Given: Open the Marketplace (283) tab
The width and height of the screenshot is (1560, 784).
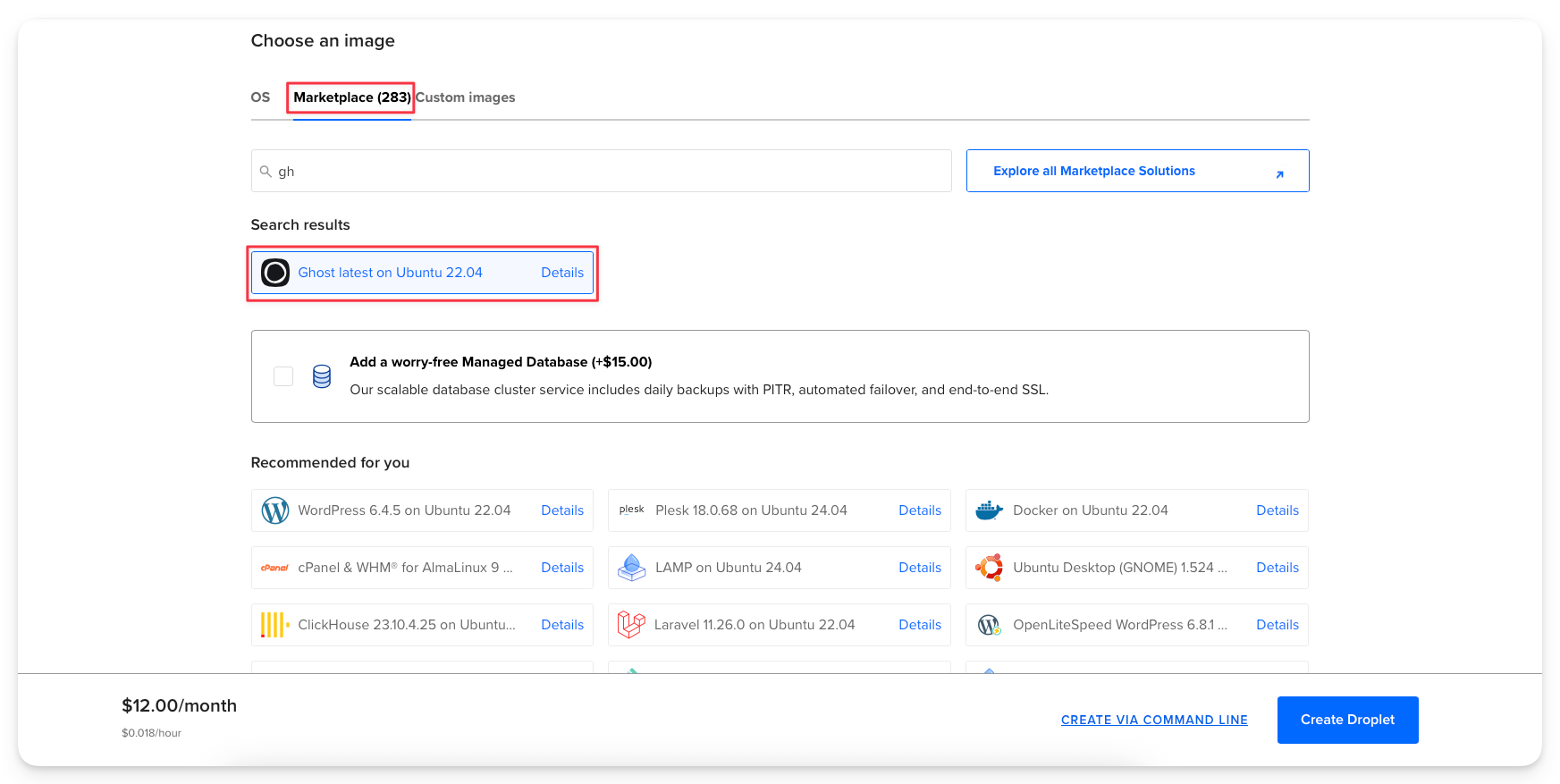Looking at the screenshot, I should click(x=352, y=97).
